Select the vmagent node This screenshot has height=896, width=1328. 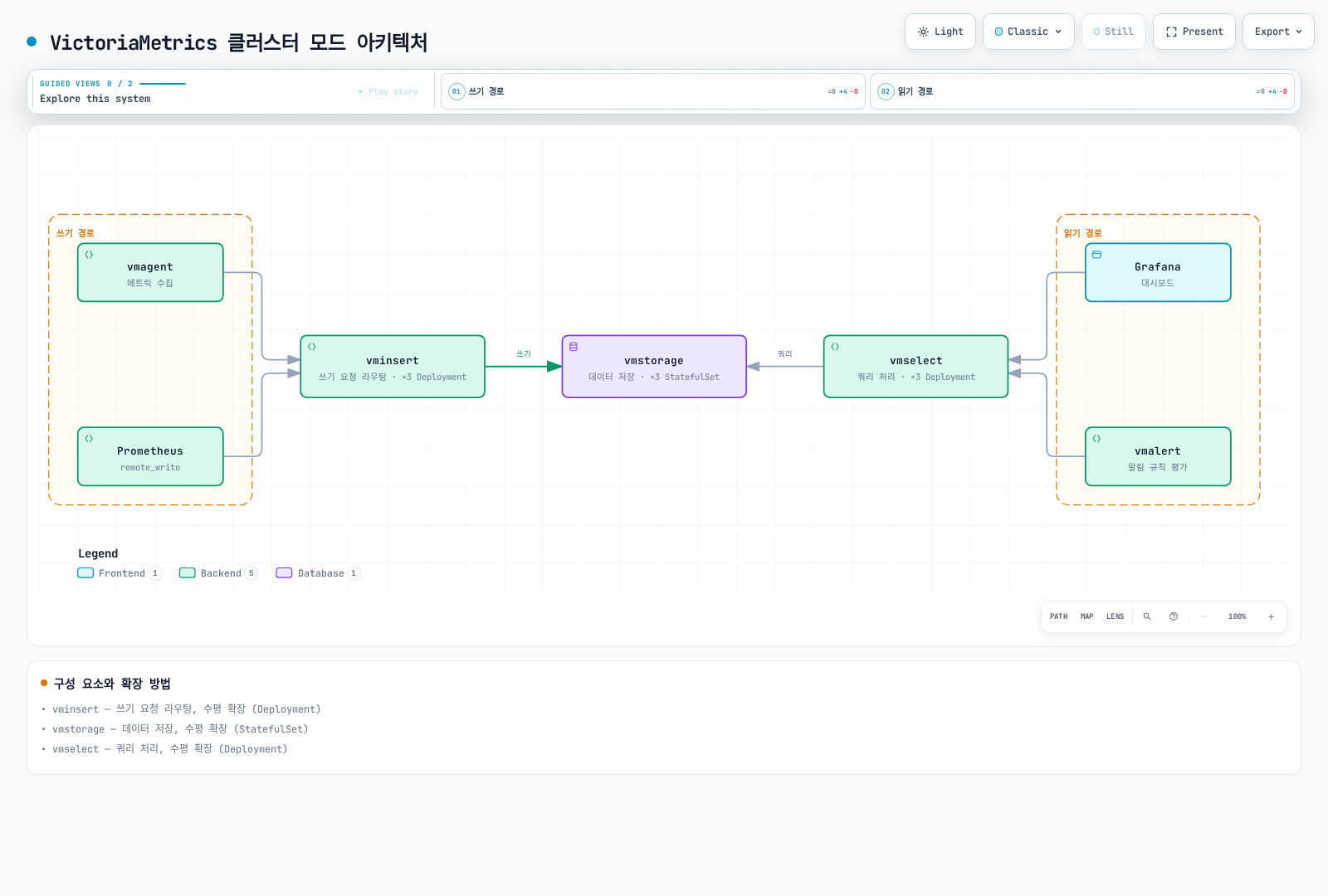pyautogui.click(x=150, y=272)
